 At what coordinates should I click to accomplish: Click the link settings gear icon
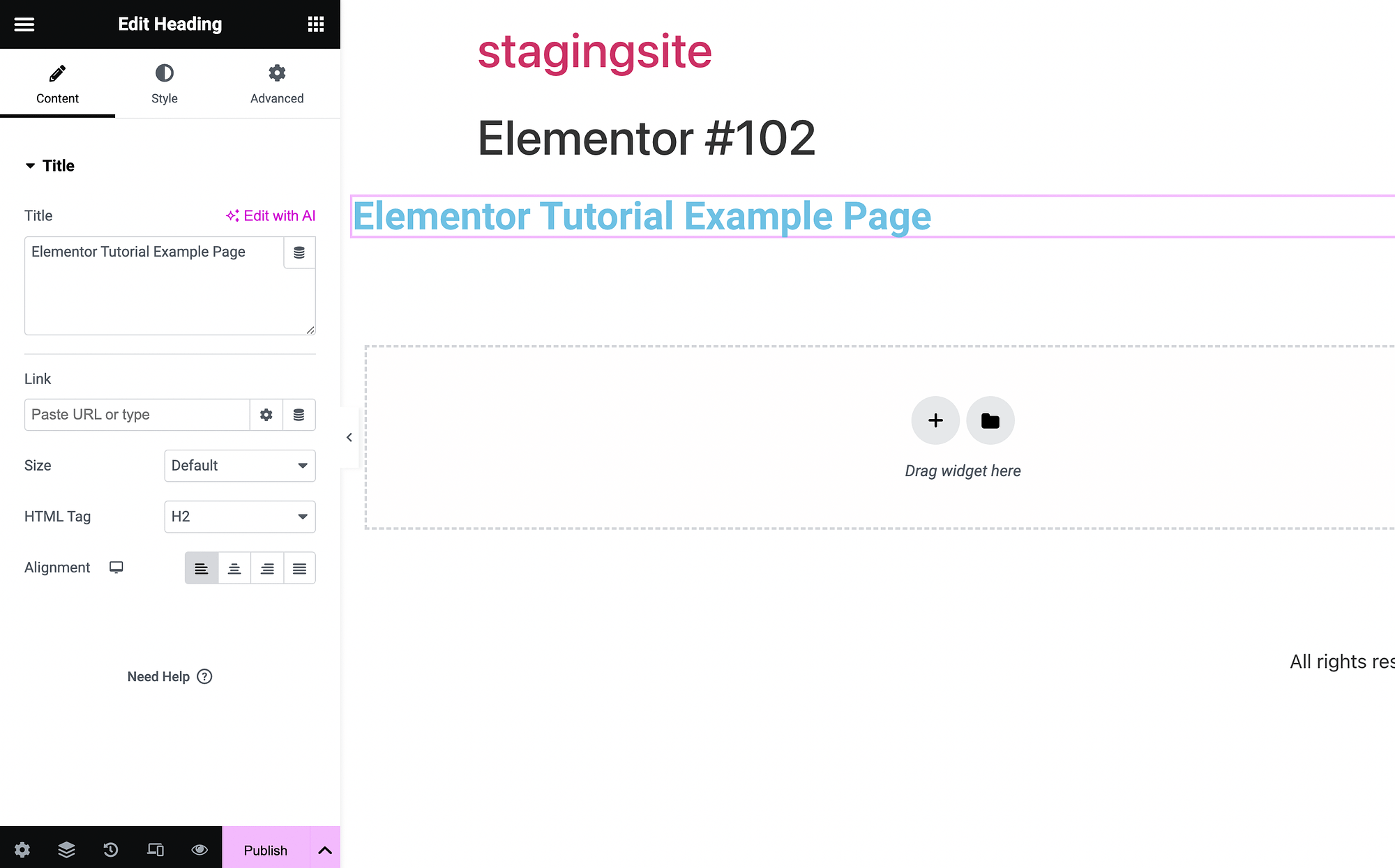tap(265, 414)
